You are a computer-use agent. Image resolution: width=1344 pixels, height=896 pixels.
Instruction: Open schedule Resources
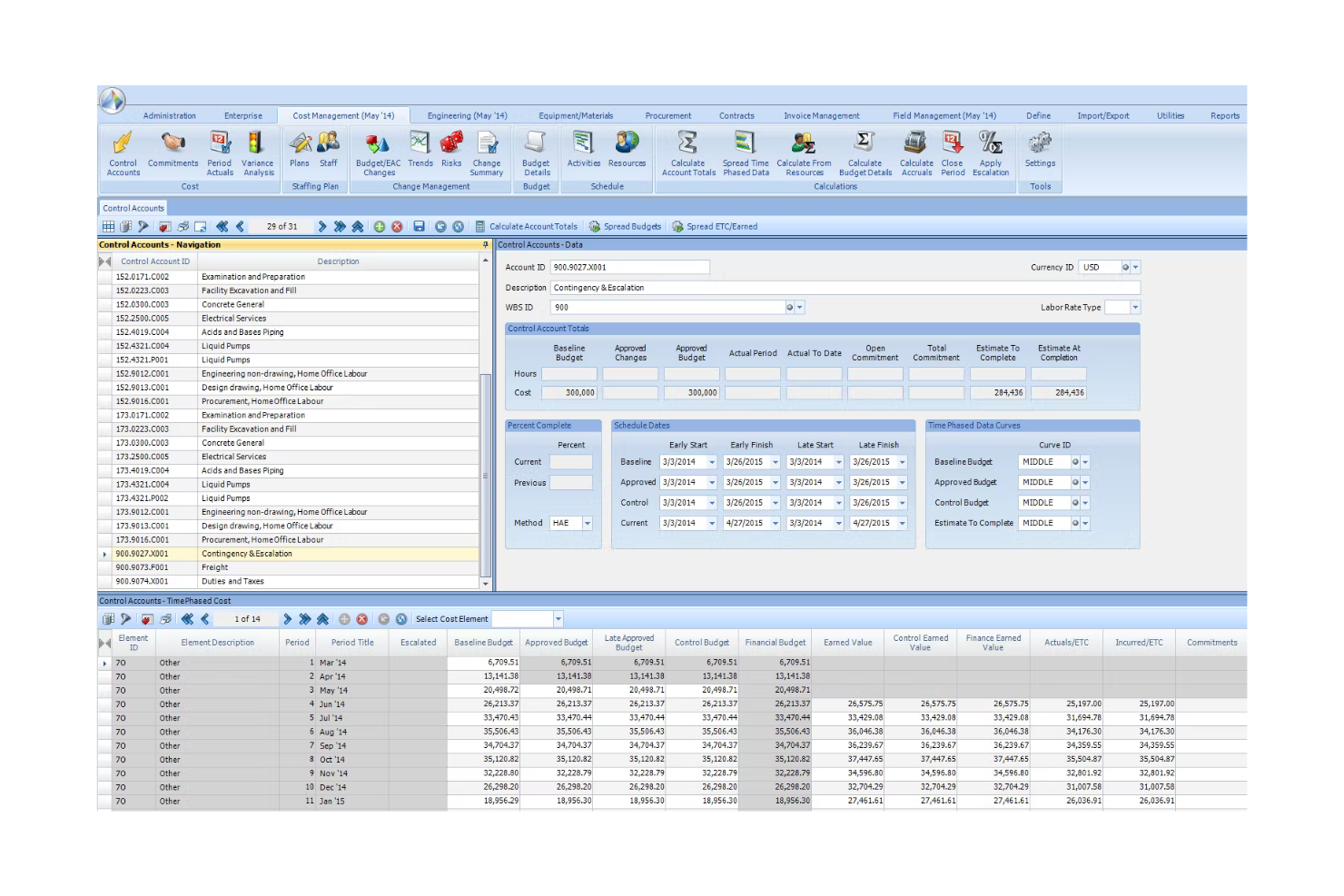click(x=627, y=150)
